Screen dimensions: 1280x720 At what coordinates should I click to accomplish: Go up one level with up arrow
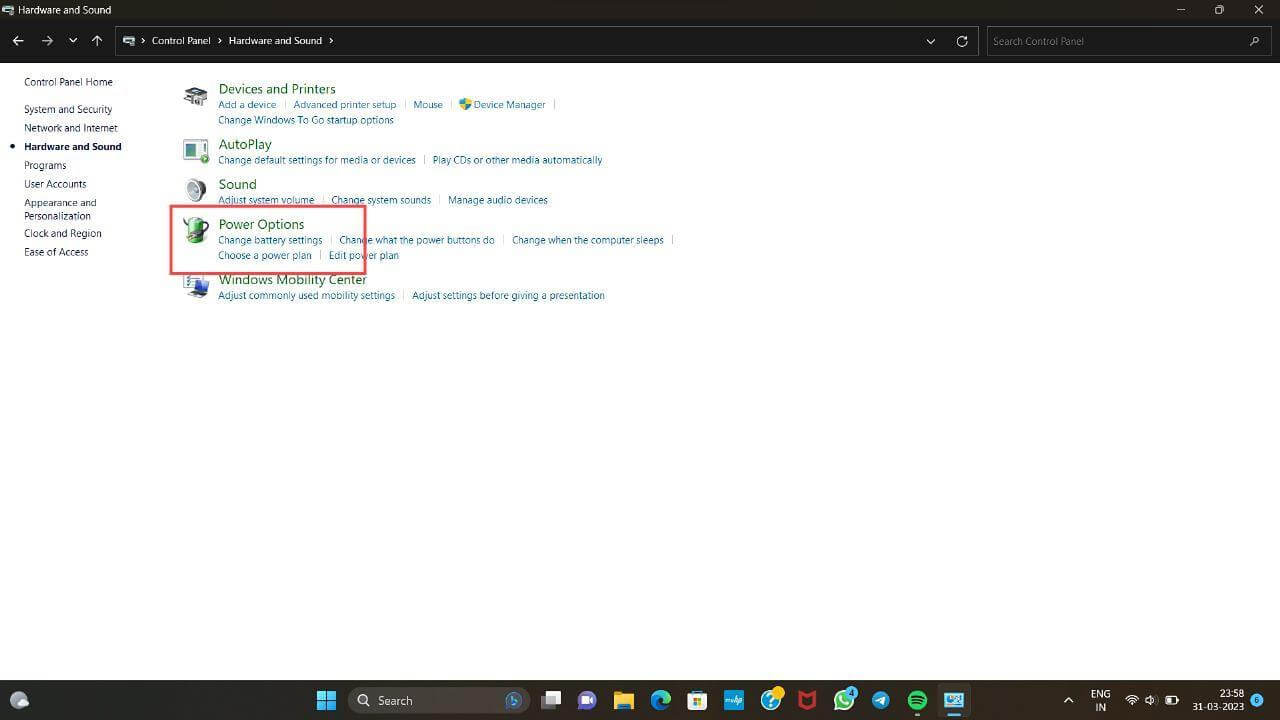click(x=97, y=41)
